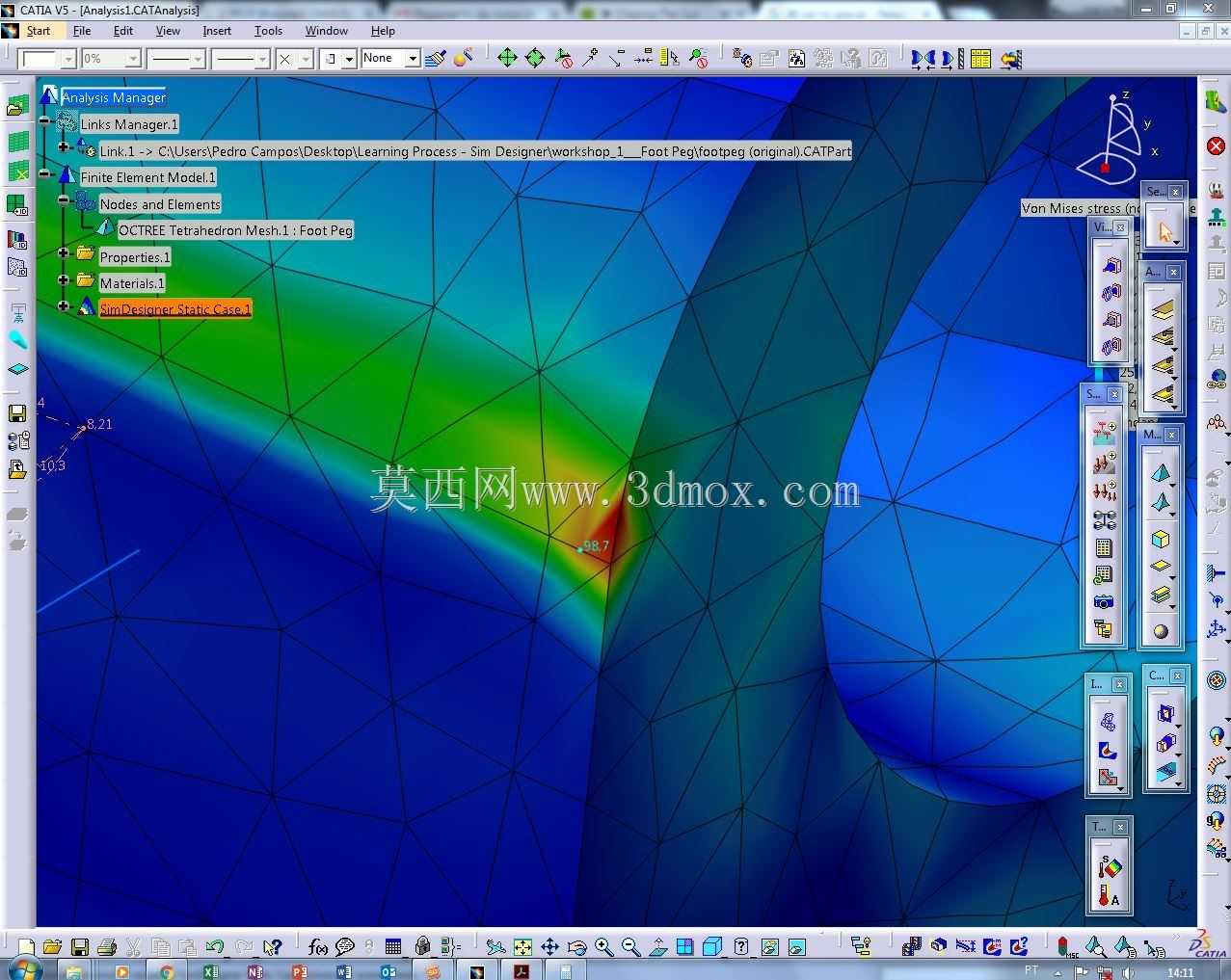Click the Pan view icon

pyautogui.click(x=549, y=947)
